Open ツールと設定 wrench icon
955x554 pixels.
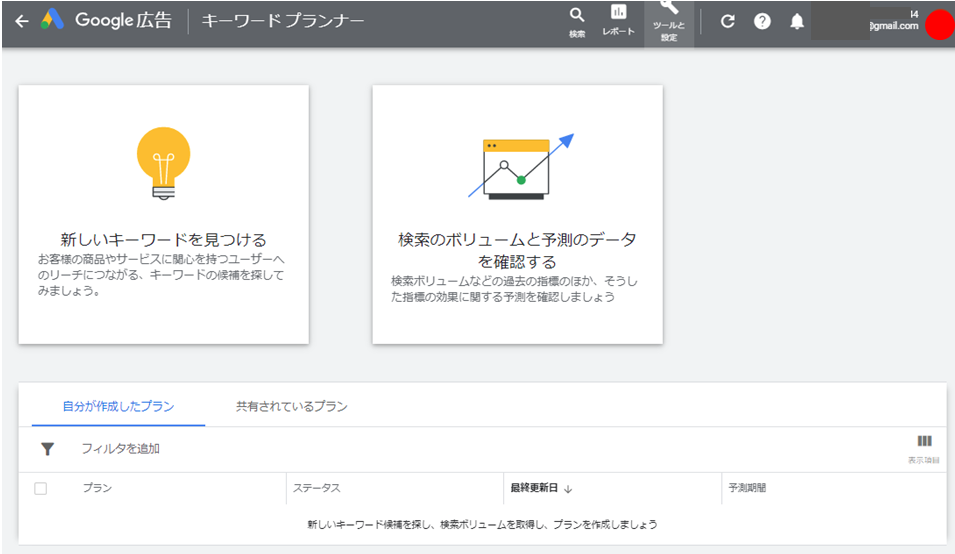pos(669,7)
